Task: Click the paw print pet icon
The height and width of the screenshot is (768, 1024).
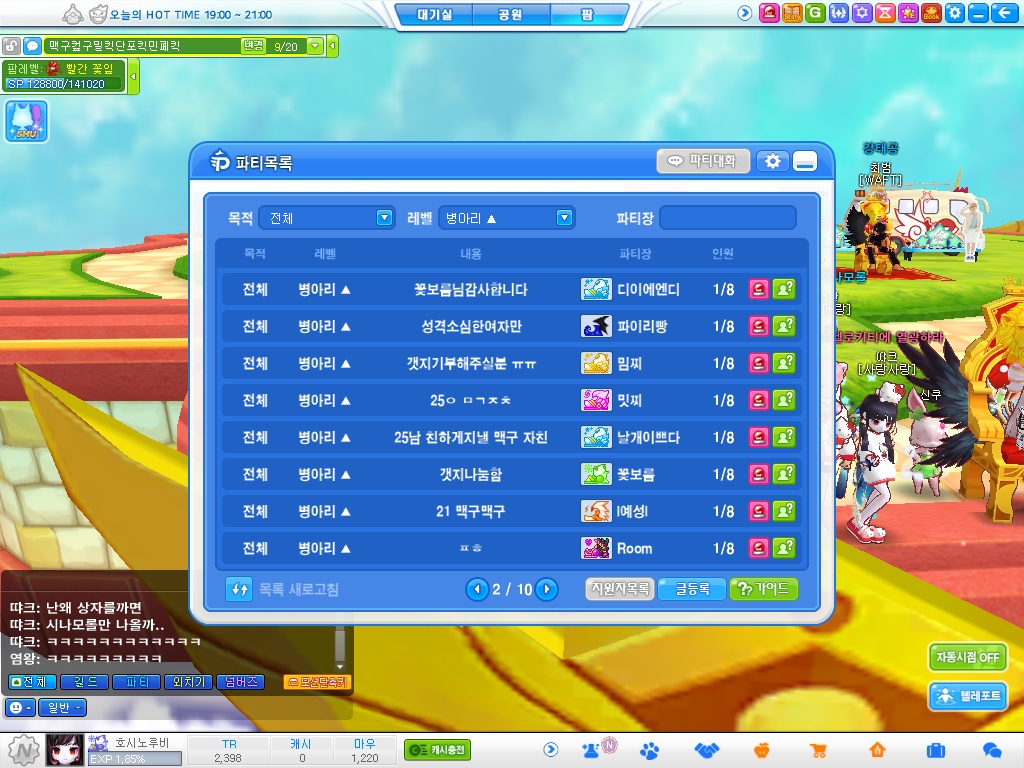Action: click(x=649, y=750)
